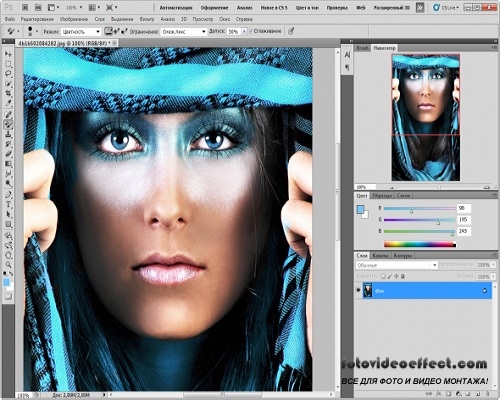Open the layer blend mode dropdown
The image size is (500, 400).
[396, 265]
